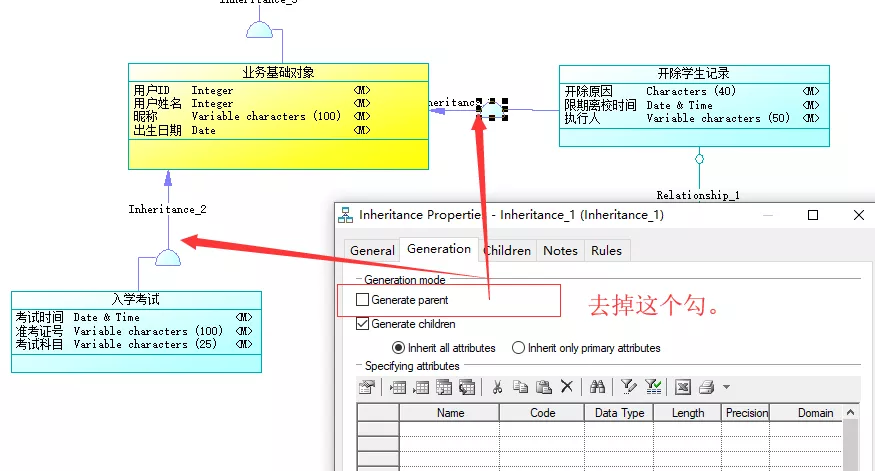
Task: Click the Add a Row icon
Action: click(421, 387)
